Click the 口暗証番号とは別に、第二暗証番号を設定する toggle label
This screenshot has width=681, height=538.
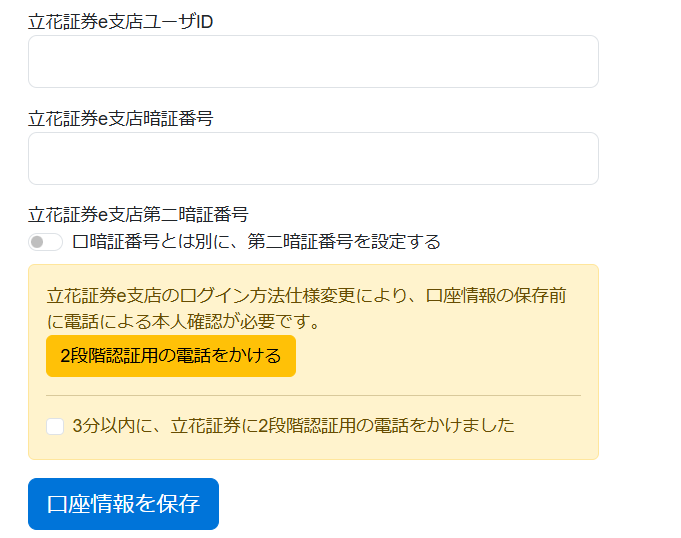coord(257,242)
